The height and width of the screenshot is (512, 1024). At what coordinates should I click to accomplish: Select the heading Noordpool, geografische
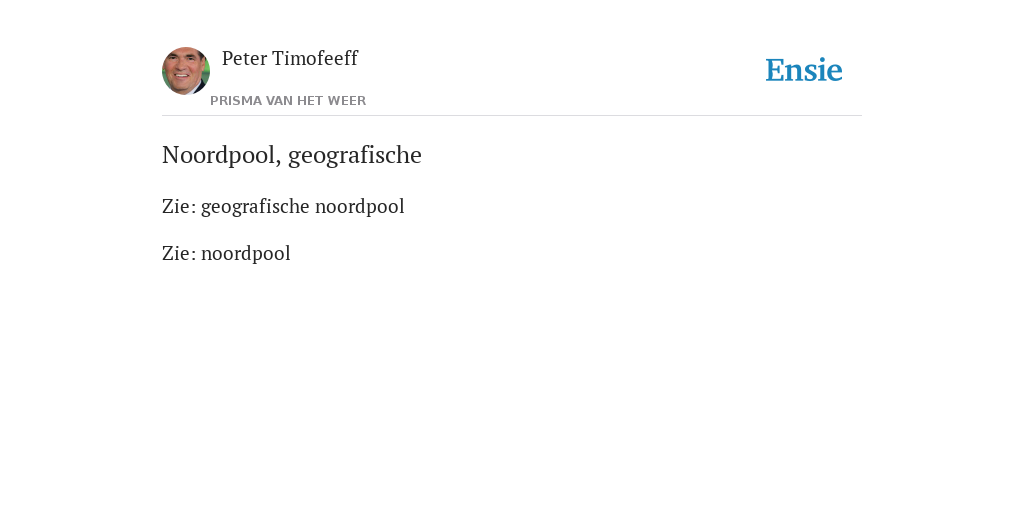click(x=292, y=155)
